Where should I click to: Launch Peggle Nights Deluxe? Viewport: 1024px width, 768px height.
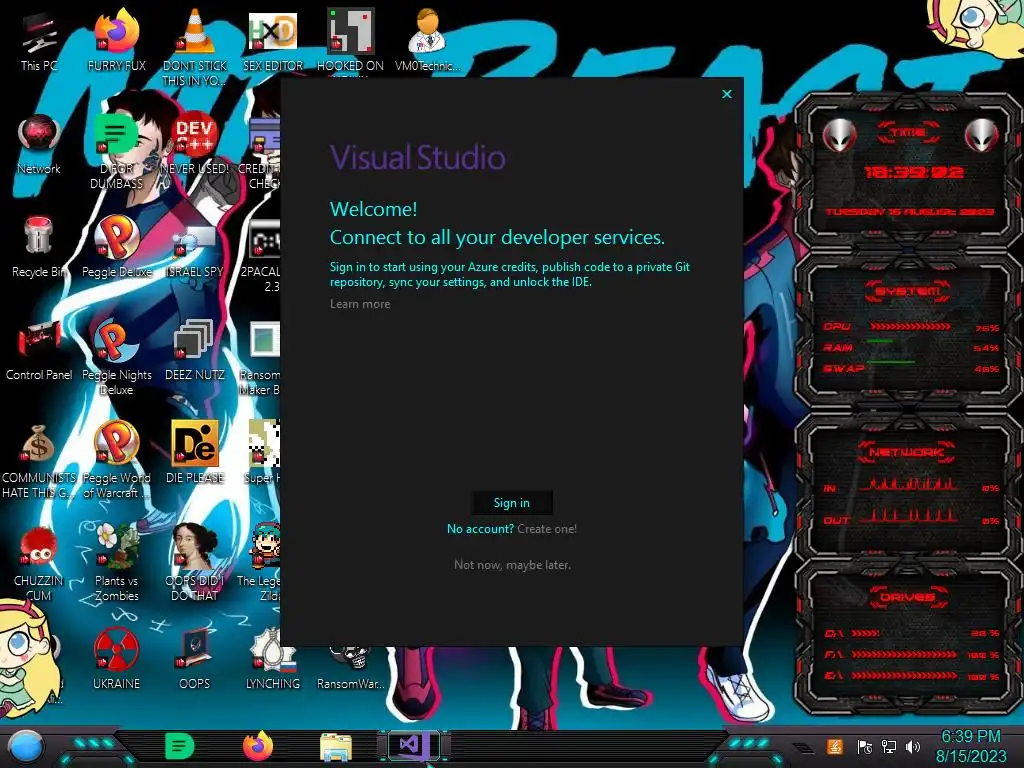(x=116, y=358)
